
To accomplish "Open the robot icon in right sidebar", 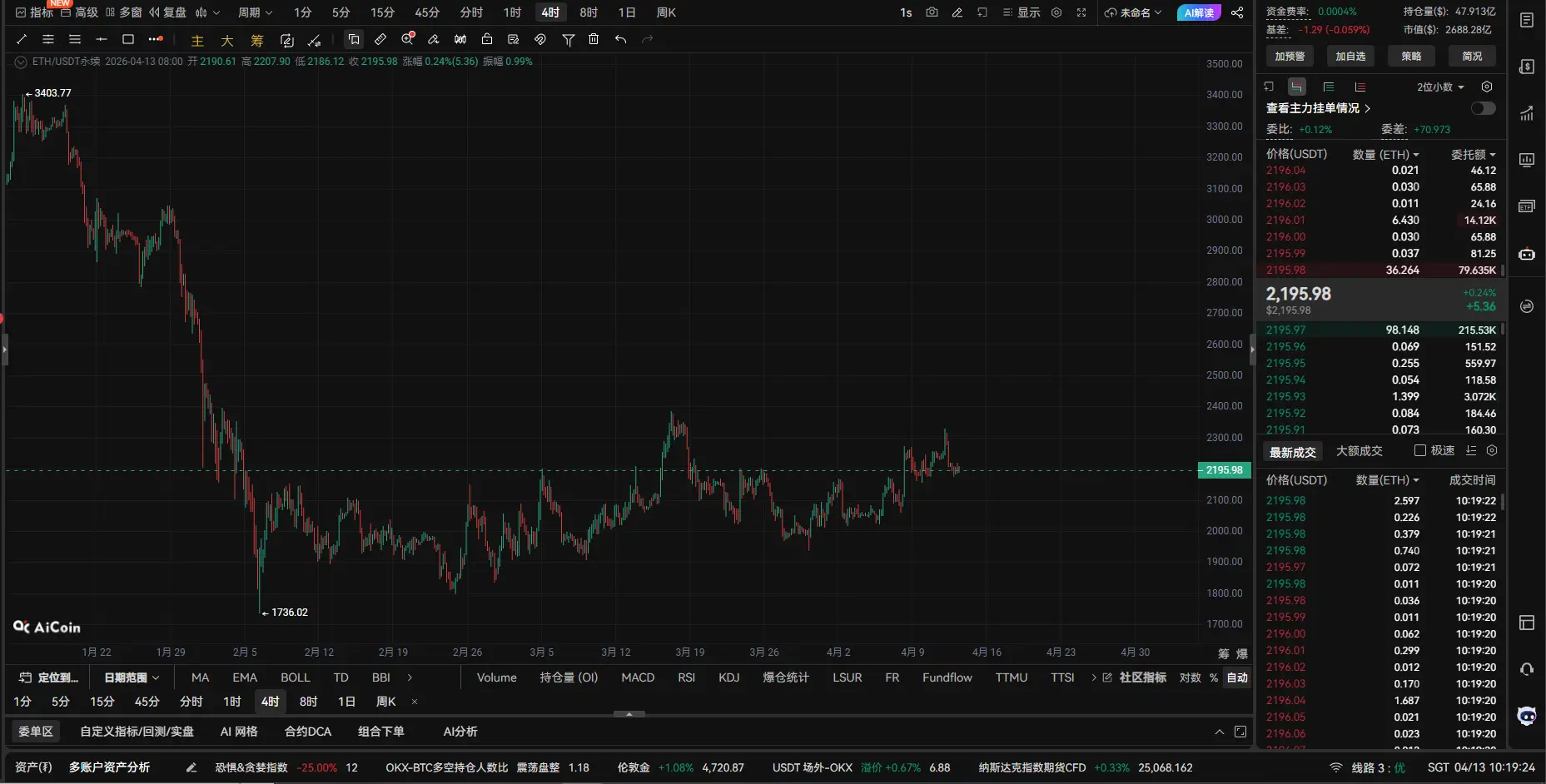I will [1527, 255].
